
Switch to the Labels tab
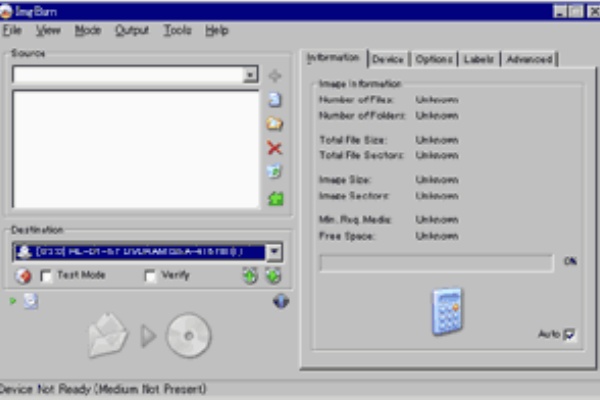478,59
